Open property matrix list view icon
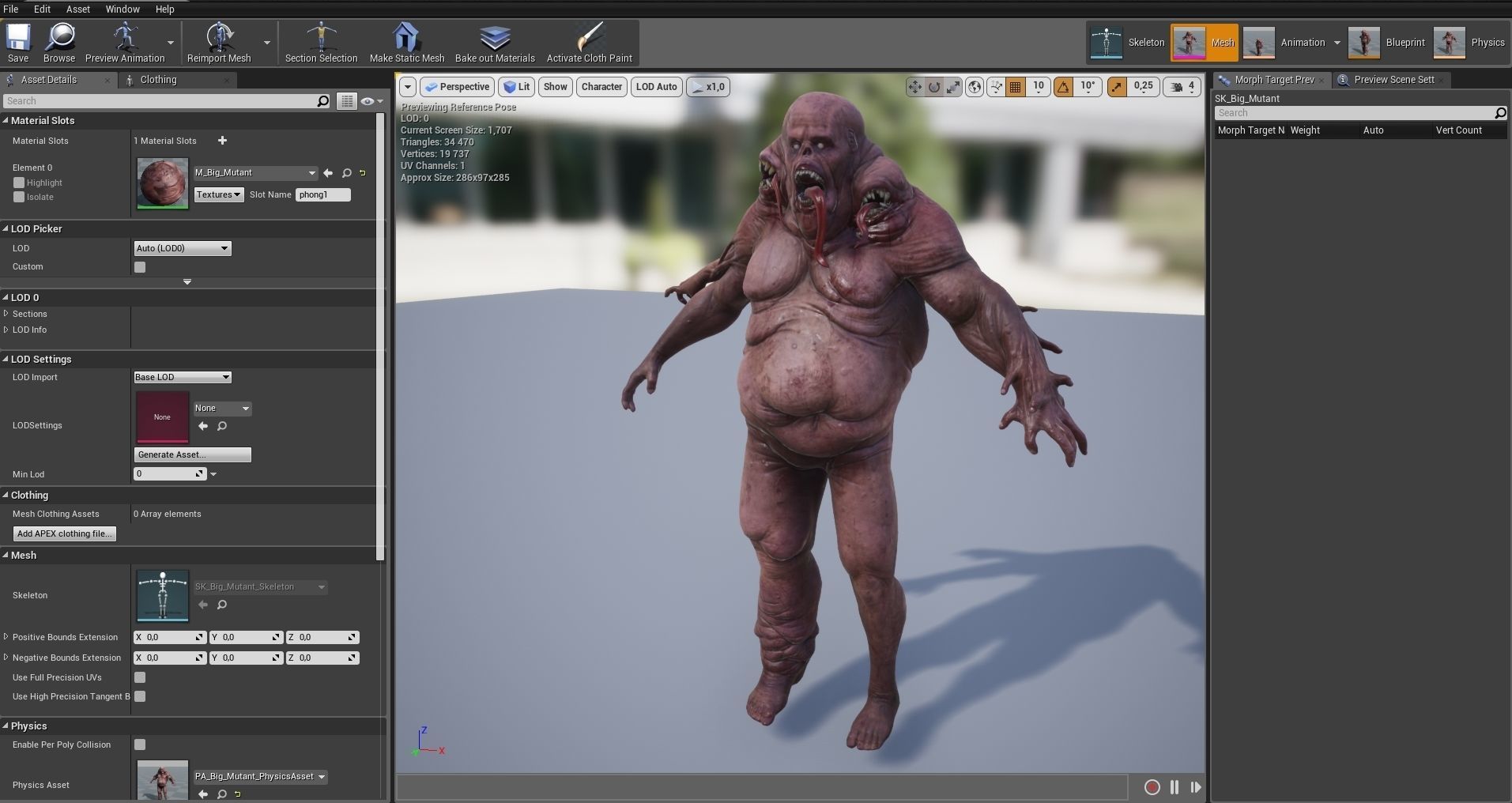The height and width of the screenshot is (803, 1512). point(346,101)
